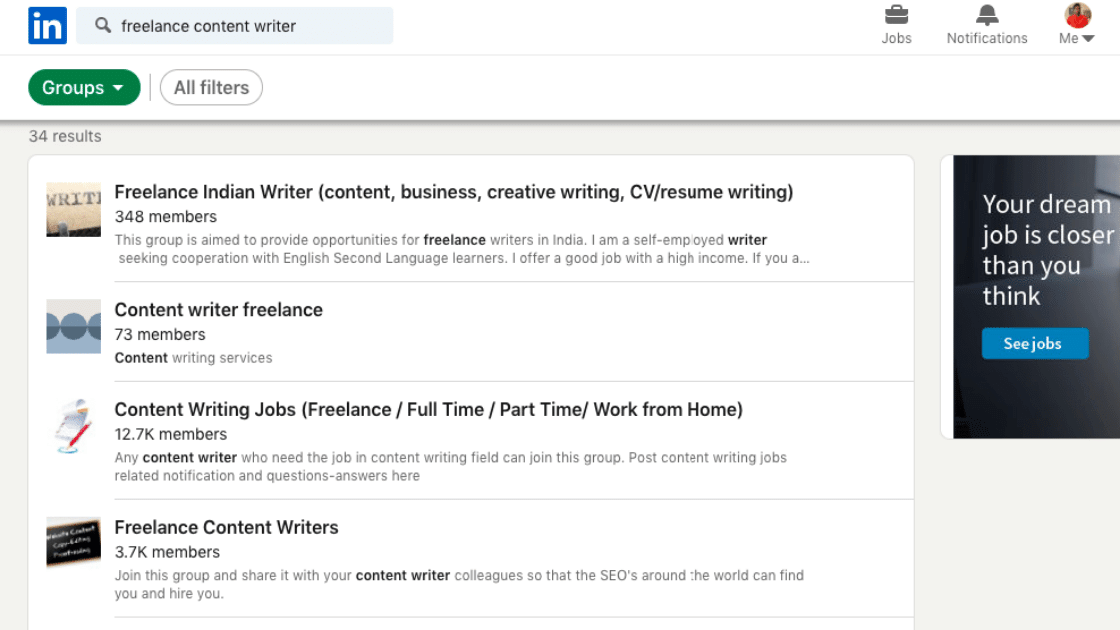Open the Jobs section via briefcase icon
The height and width of the screenshot is (630, 1120).
pos(896,18)
